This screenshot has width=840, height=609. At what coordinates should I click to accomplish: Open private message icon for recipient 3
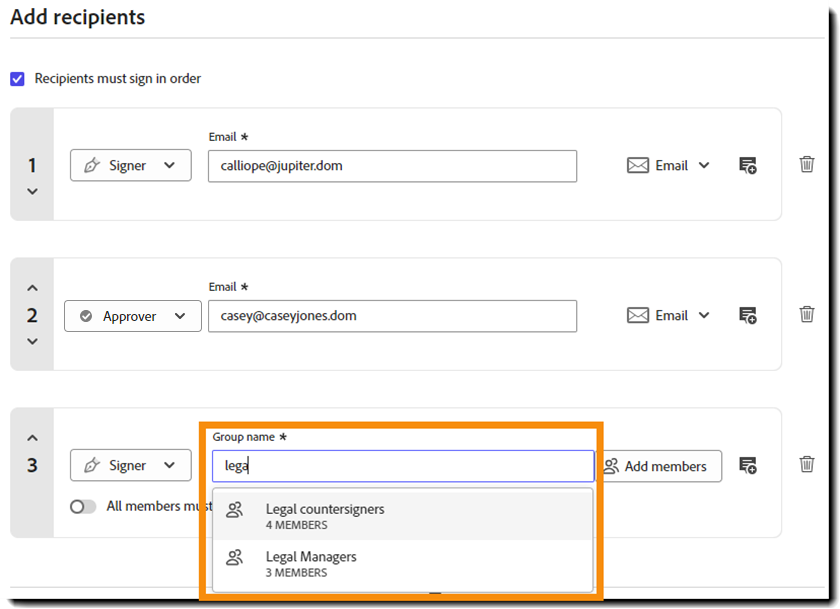pyautogui.click(x=747, y=465)
